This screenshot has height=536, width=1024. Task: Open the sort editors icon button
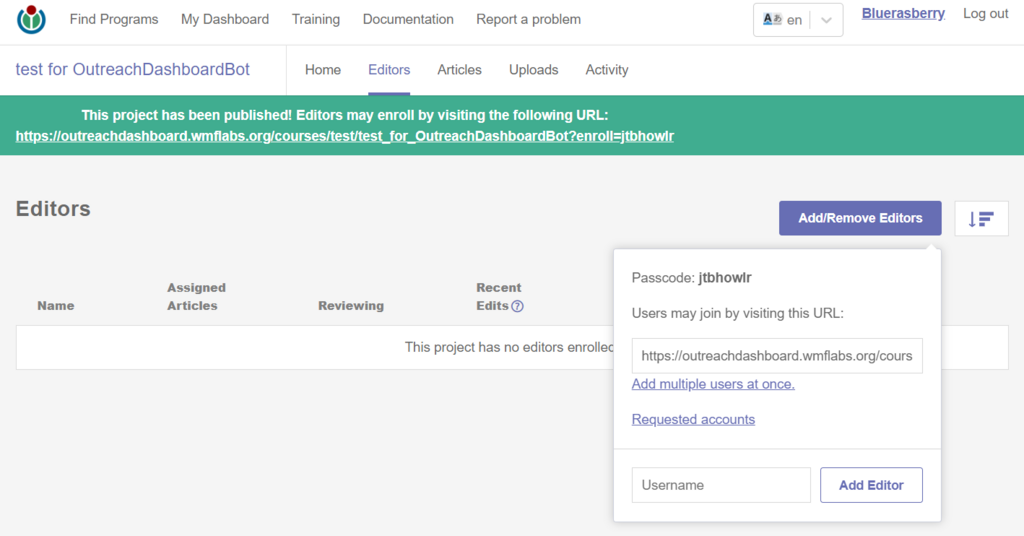point(981,219)
